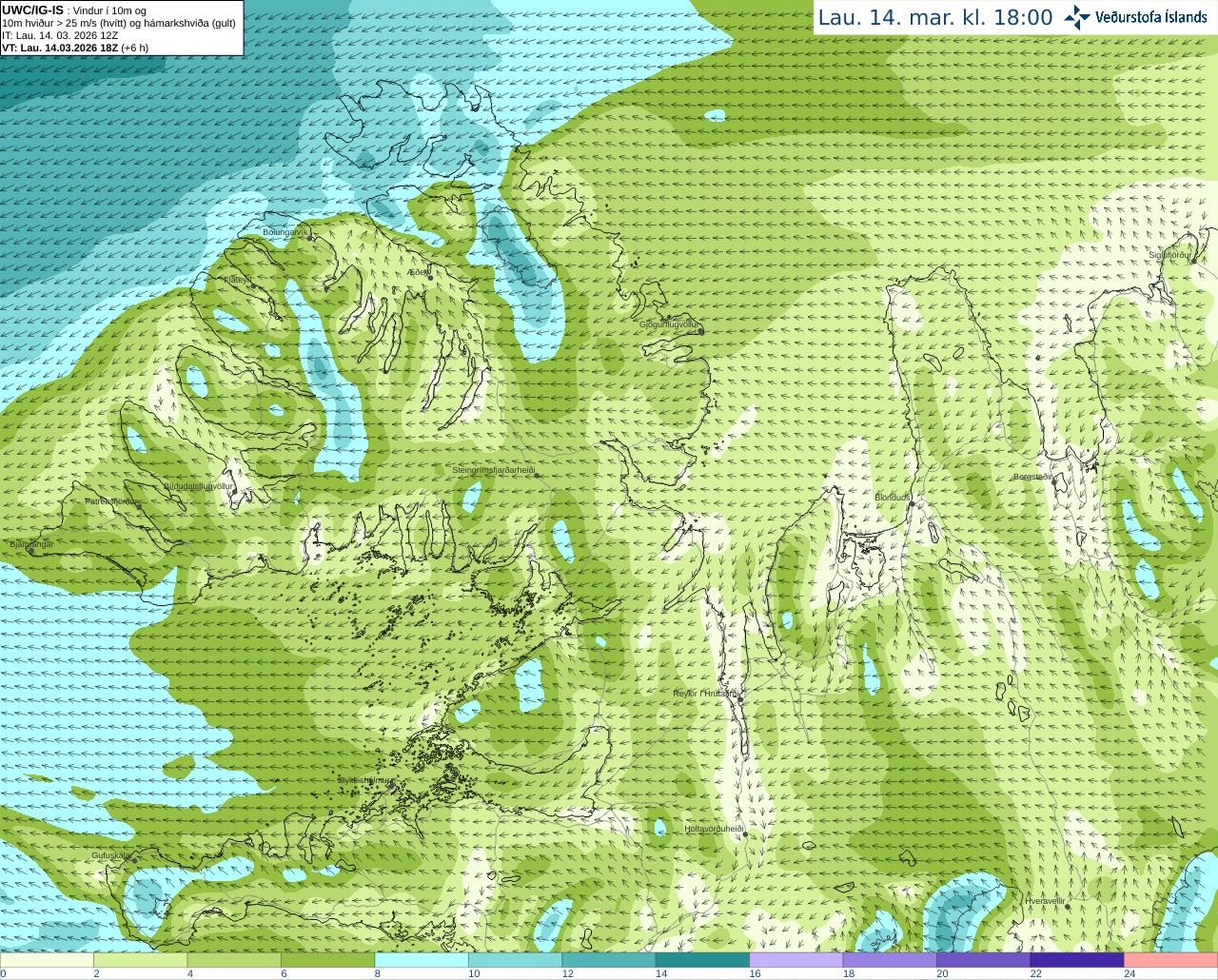
Task: Click the IT: Lau. 14. 03. 2026 12Z line
Action: [x=60, y=35]
